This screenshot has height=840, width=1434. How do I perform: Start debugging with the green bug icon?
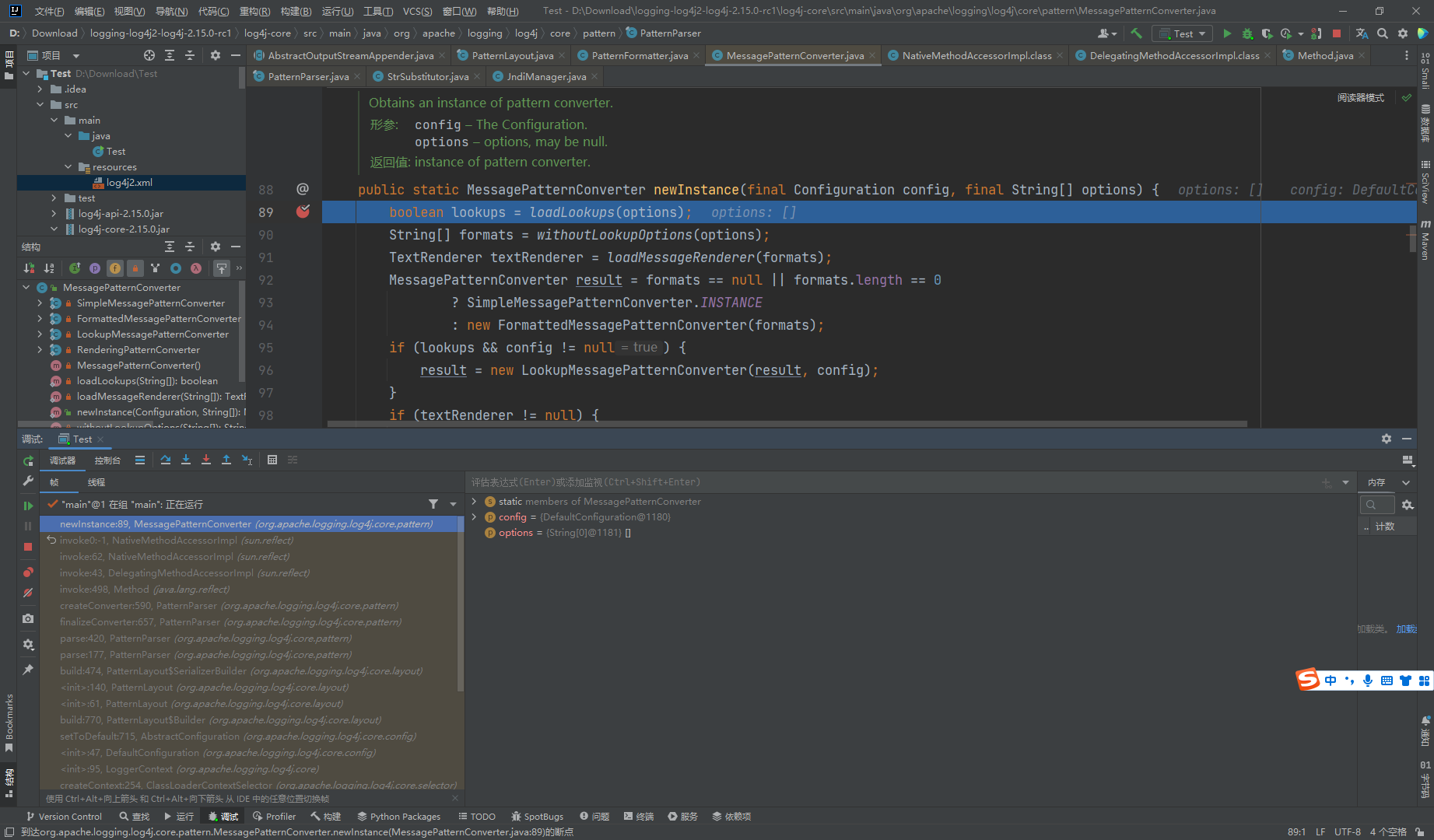(x=1247, y=33)
